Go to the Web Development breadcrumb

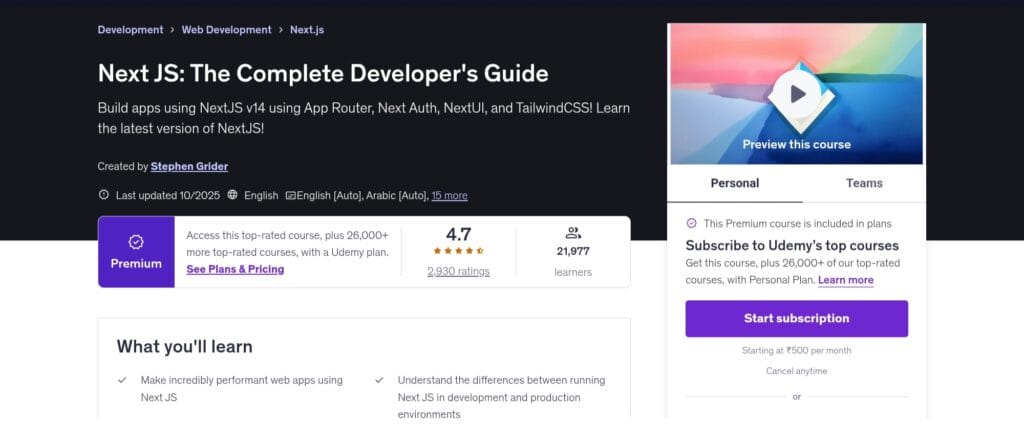226,30
